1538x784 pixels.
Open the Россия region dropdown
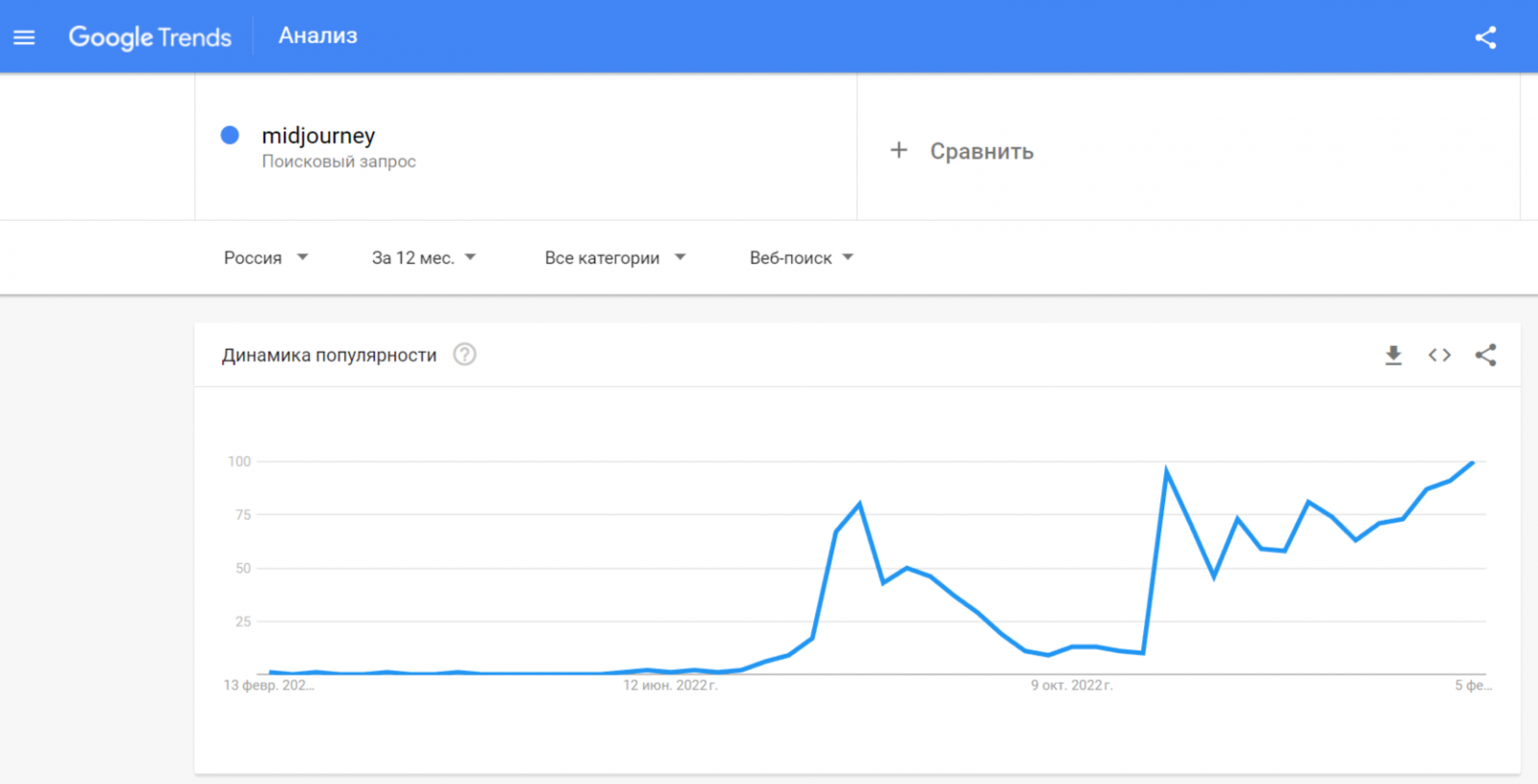(x=265, y=257)
